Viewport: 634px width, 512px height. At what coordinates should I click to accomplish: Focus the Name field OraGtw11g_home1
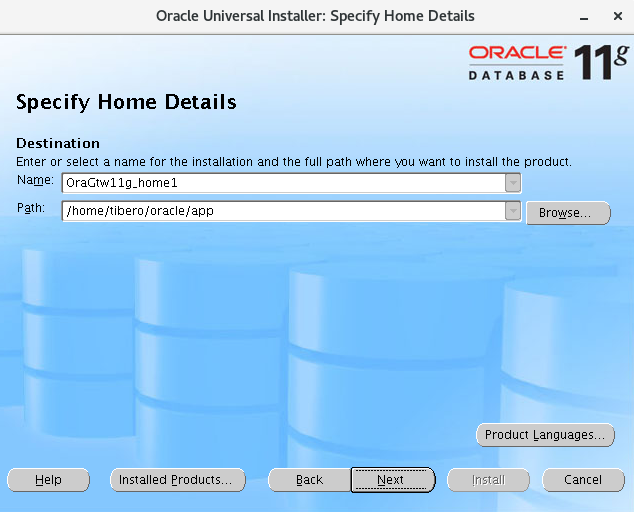pyautogui.click(x=283, y=183)
